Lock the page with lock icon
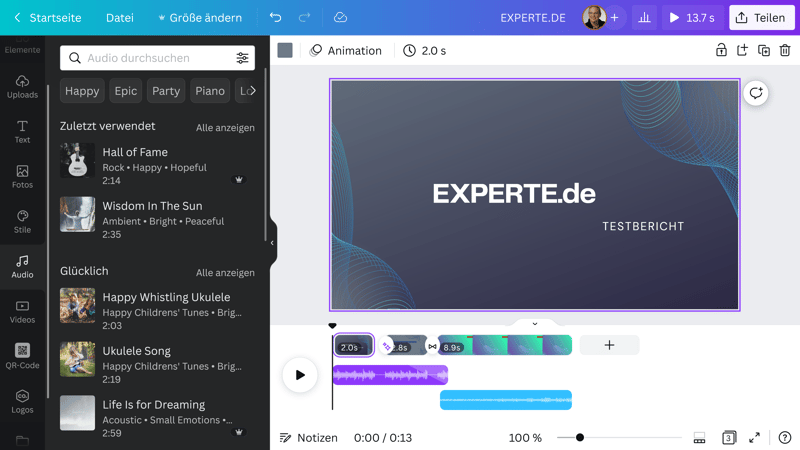Viewport: 800px width, 450px height. point(721,50)
